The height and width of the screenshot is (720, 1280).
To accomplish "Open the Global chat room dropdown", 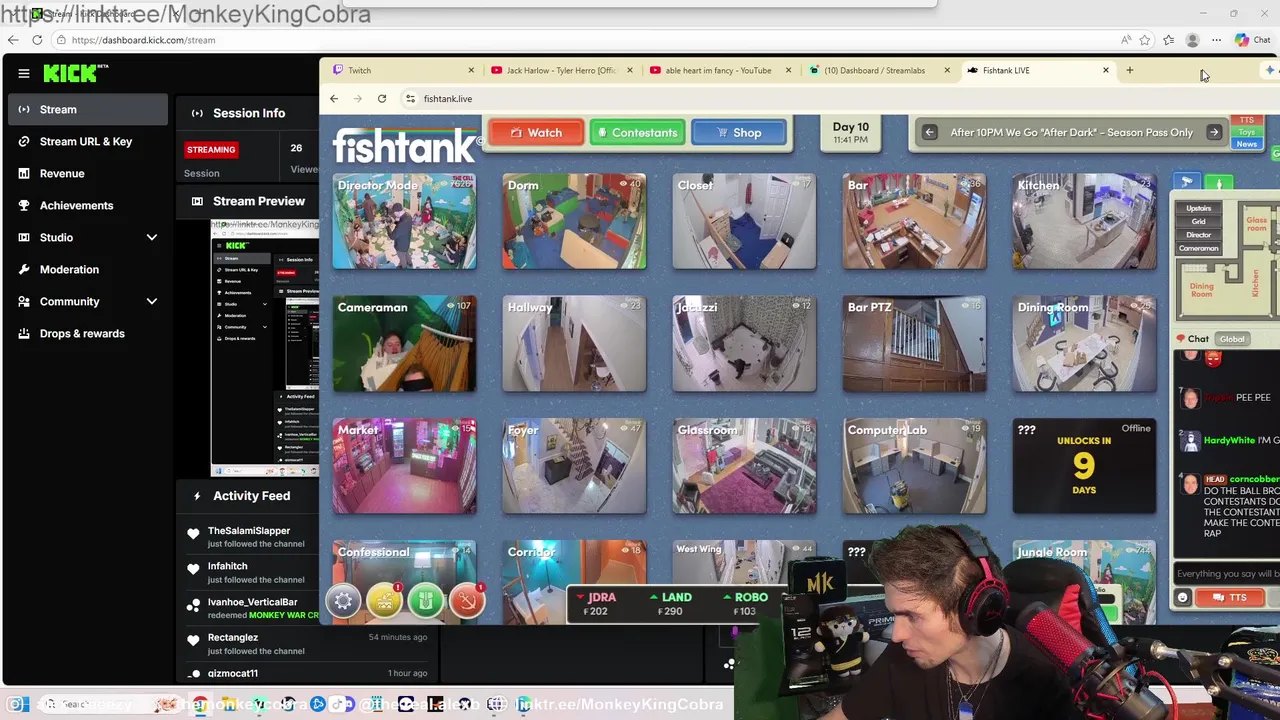I will point(1232,339).
